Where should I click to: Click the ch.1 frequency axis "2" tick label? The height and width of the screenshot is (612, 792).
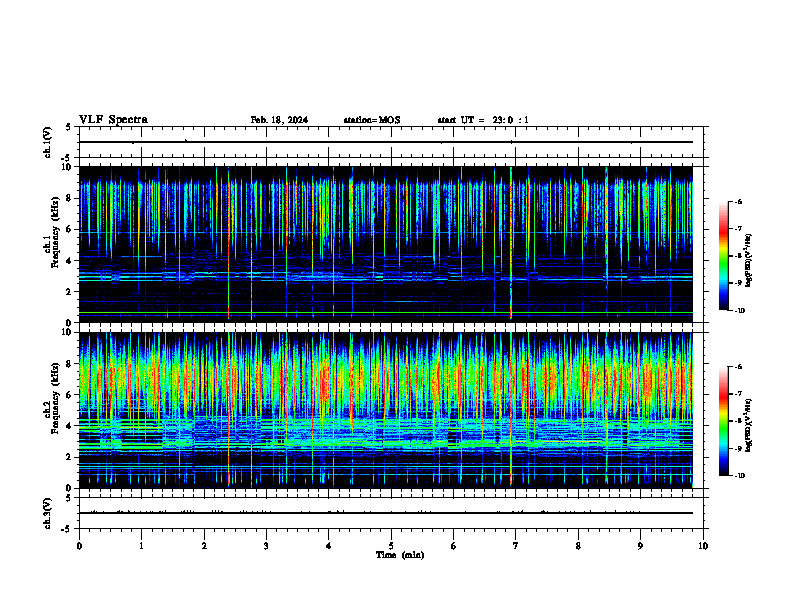tap(69, 292)
